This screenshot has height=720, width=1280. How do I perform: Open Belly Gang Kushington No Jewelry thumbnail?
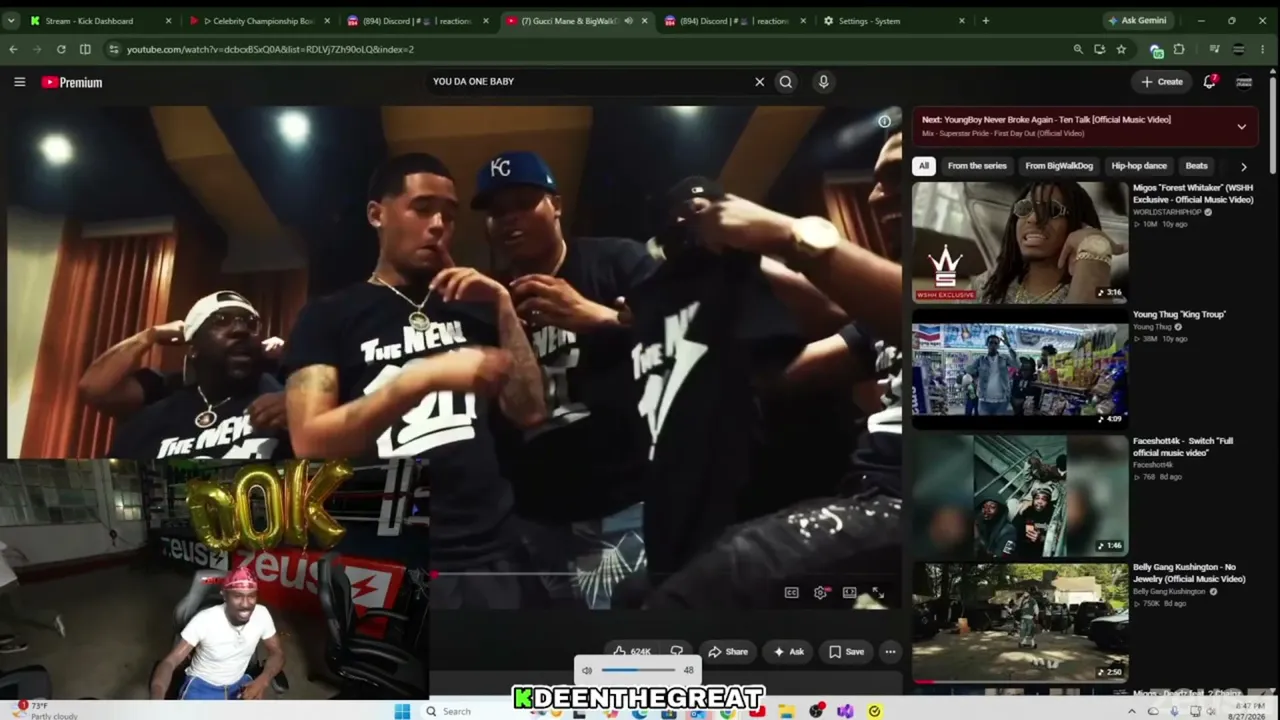(1020, 622)
